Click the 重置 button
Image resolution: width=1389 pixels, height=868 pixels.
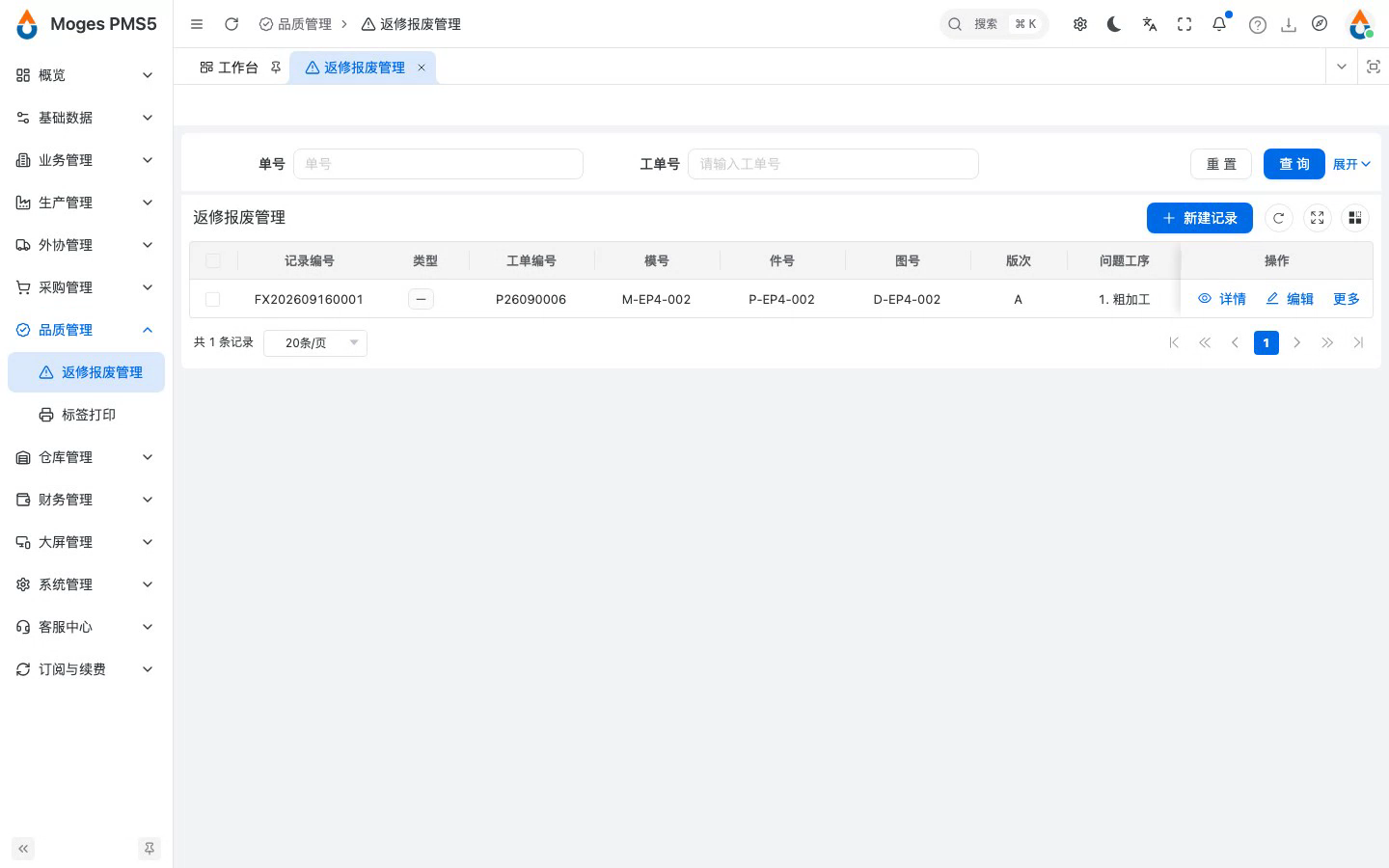(x=1221, y=164)
